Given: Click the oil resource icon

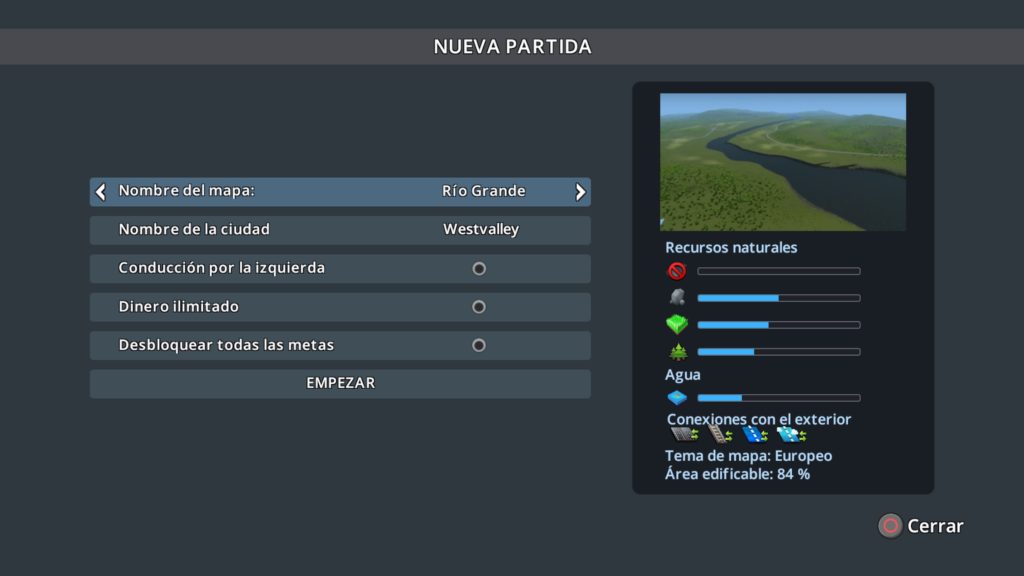Looking at the screenshot, I should point(677,271).
